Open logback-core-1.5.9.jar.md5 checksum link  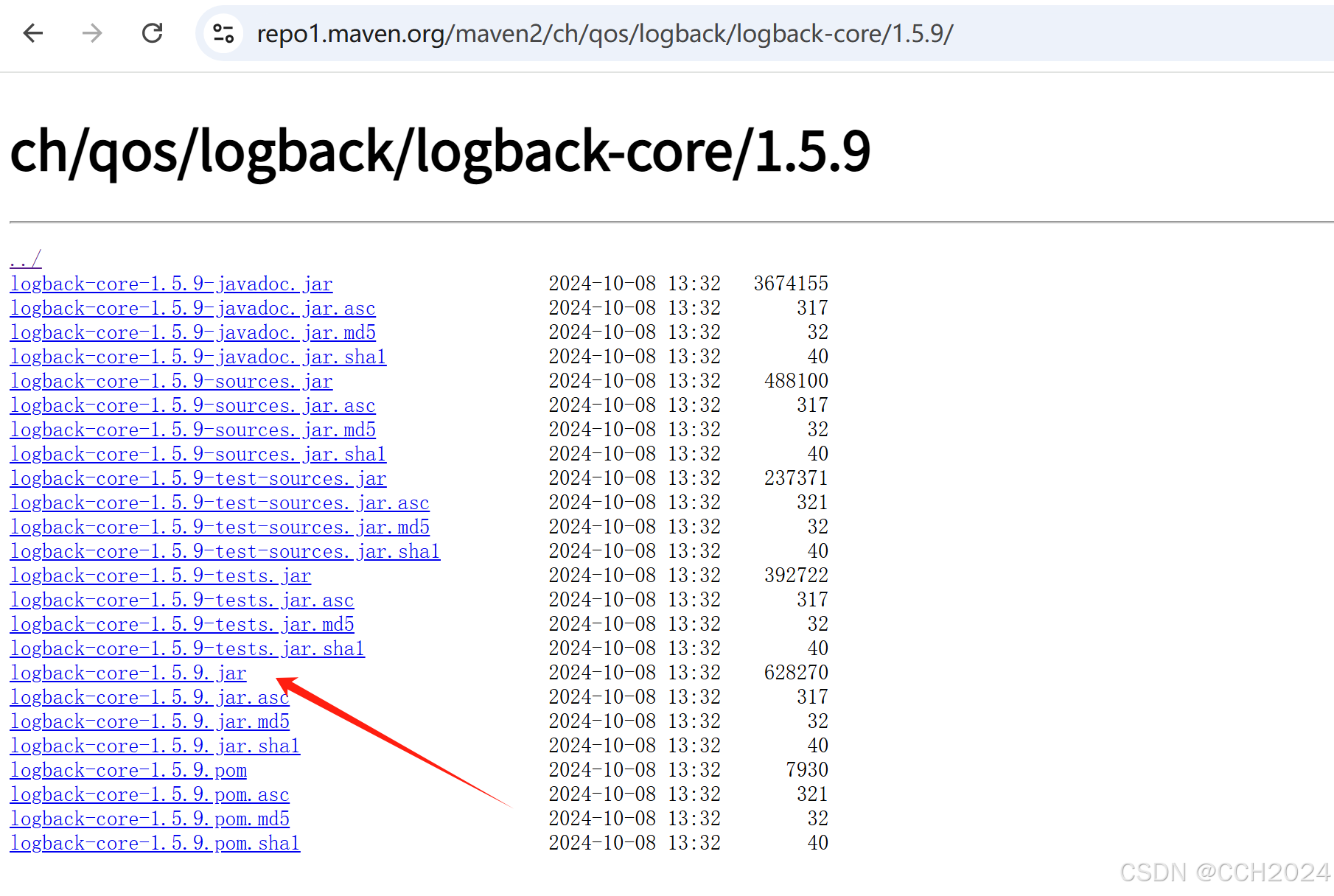(150, 721)
